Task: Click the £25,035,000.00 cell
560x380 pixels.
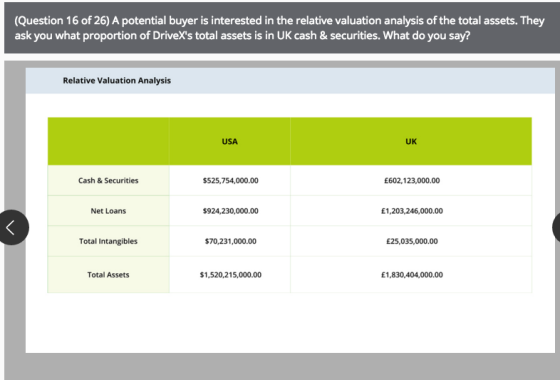Action: (x=411, y=241)
